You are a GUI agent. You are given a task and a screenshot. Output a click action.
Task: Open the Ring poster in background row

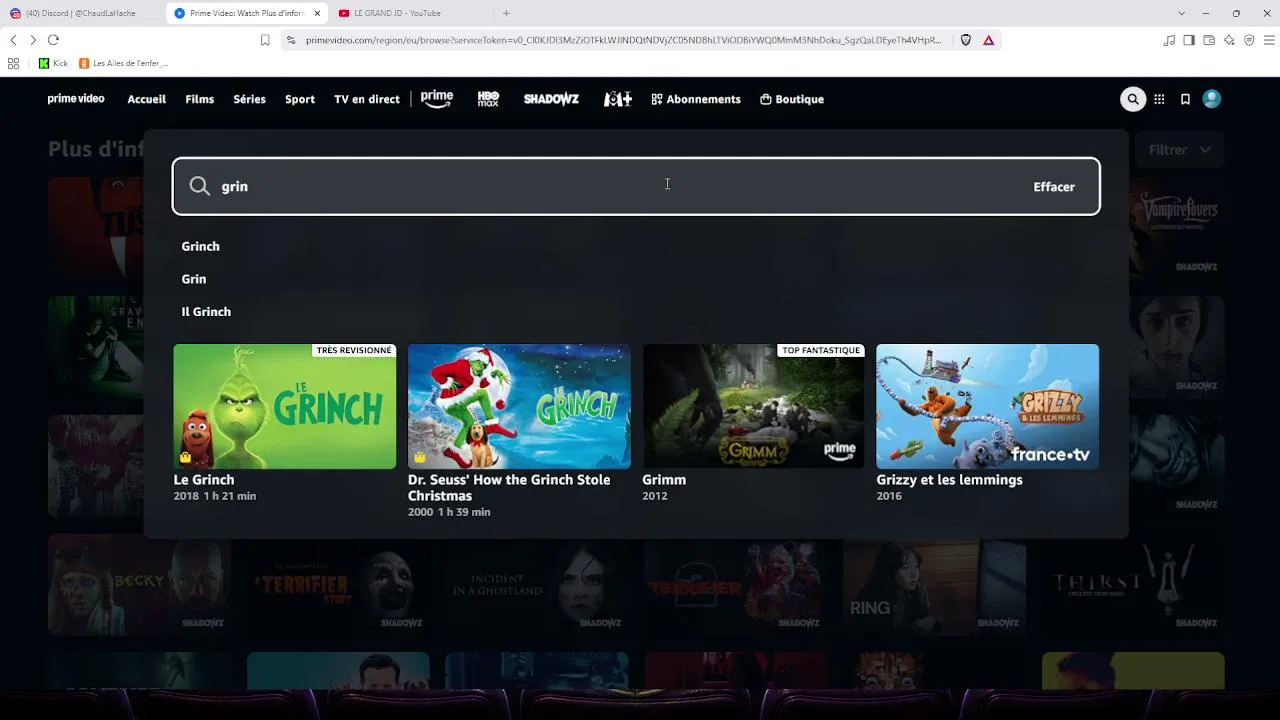click(934, 585)
